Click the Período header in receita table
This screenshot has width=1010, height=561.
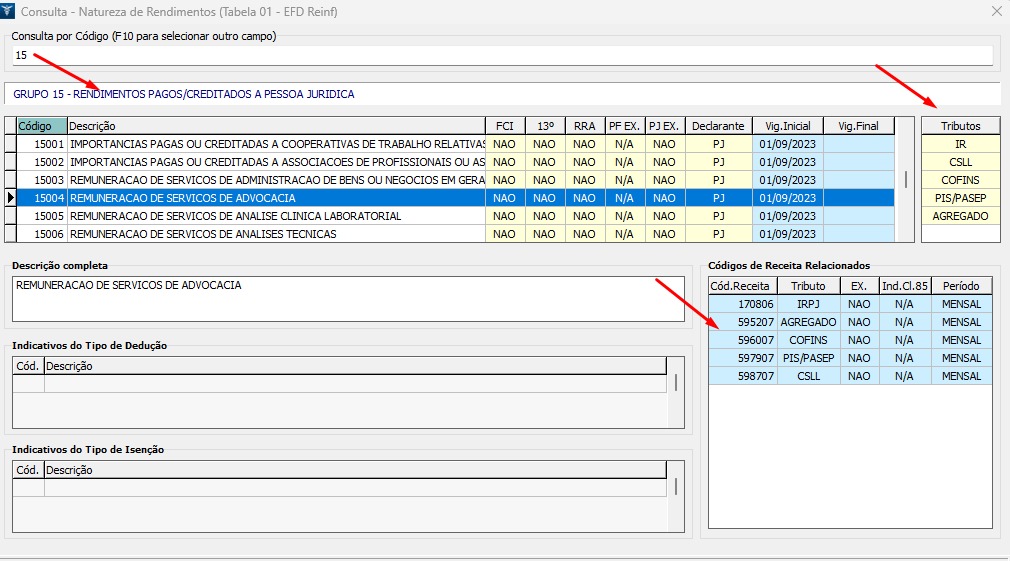961,286
